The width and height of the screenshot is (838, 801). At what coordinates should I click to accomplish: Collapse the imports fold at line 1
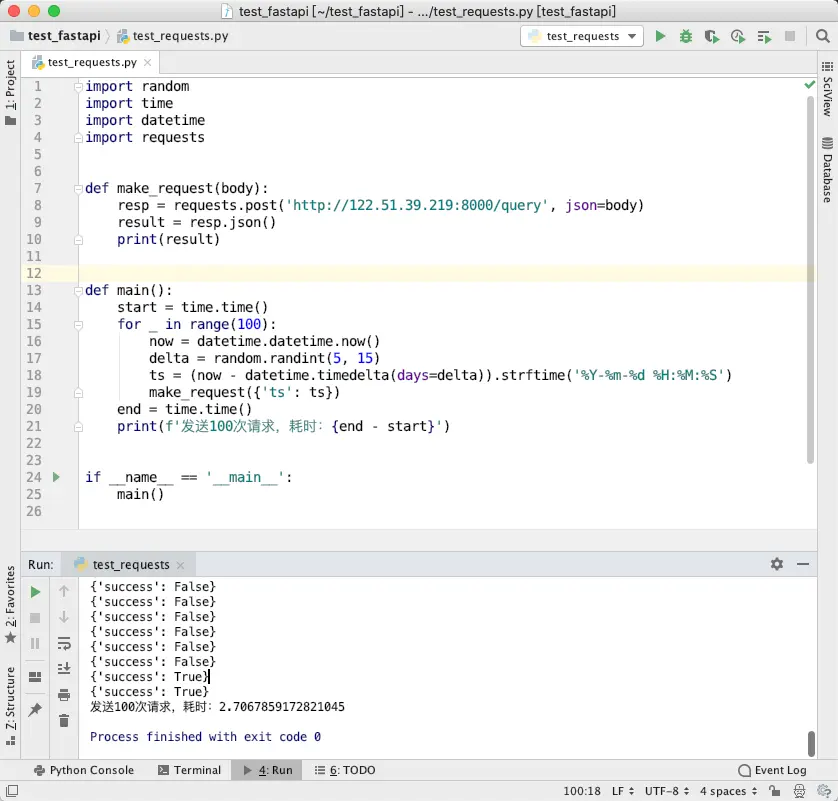pos(78,87)
